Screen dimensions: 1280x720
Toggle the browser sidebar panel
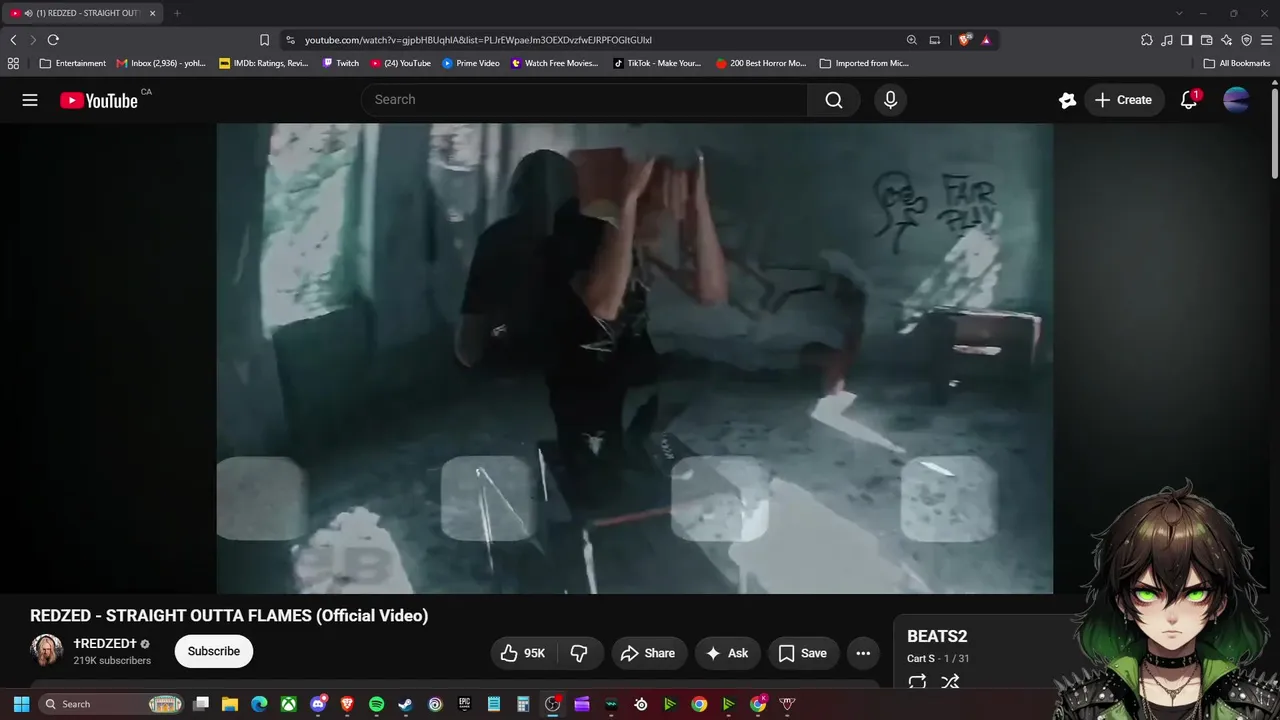(x=1186, y=40)
